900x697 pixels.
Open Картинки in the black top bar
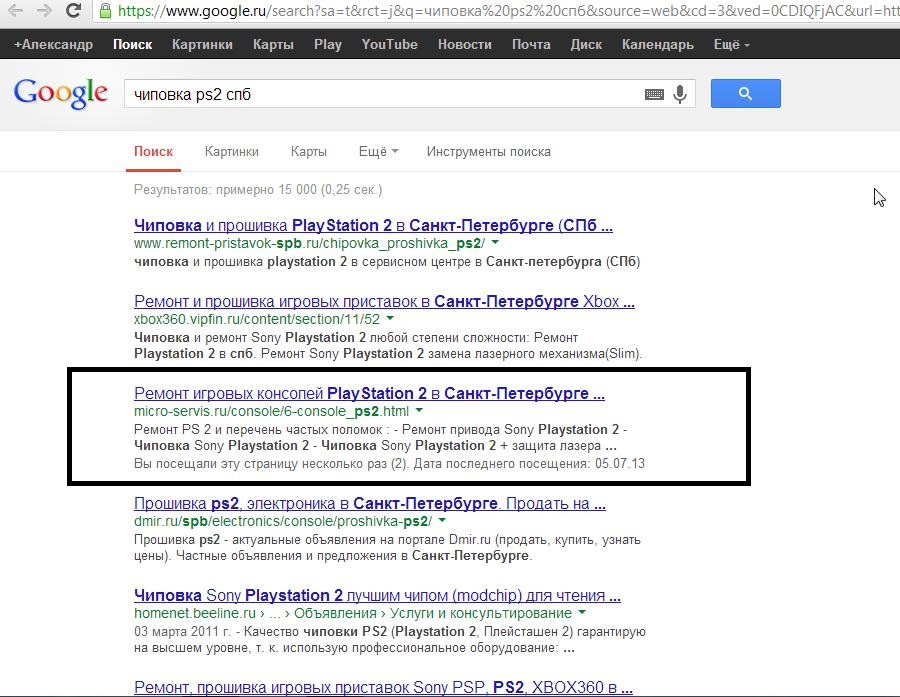point(202,45)
